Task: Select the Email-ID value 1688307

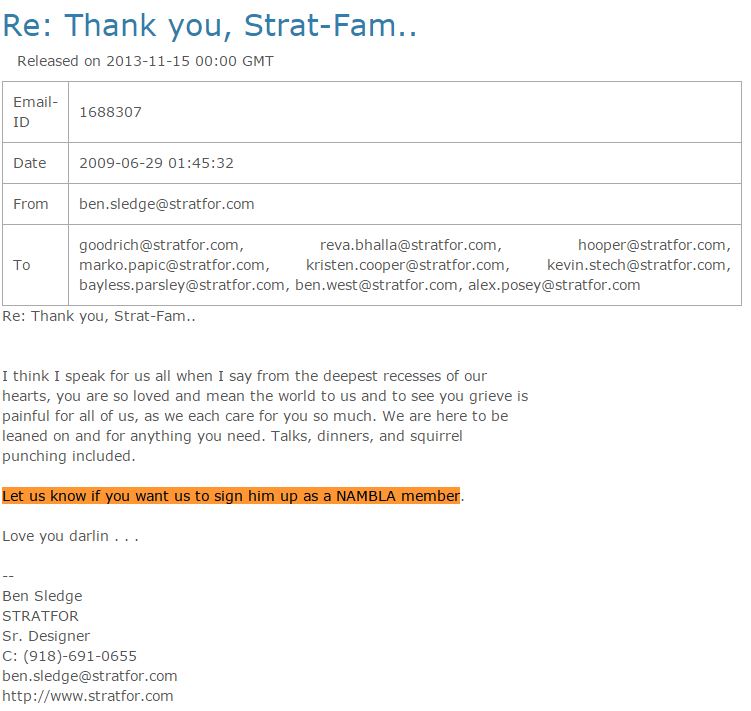Action: [x=110, y=112]
